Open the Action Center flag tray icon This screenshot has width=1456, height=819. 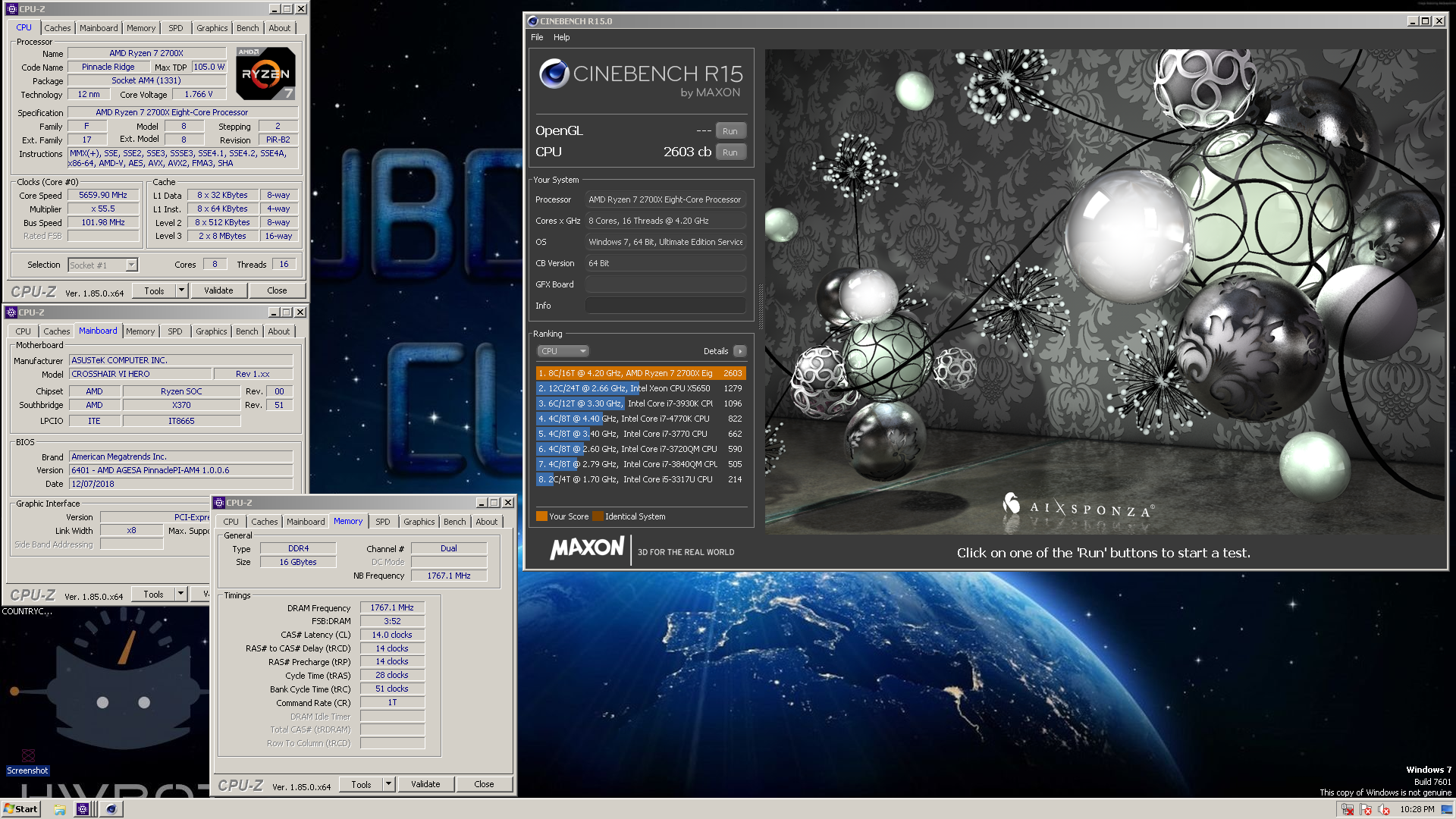1366,809
